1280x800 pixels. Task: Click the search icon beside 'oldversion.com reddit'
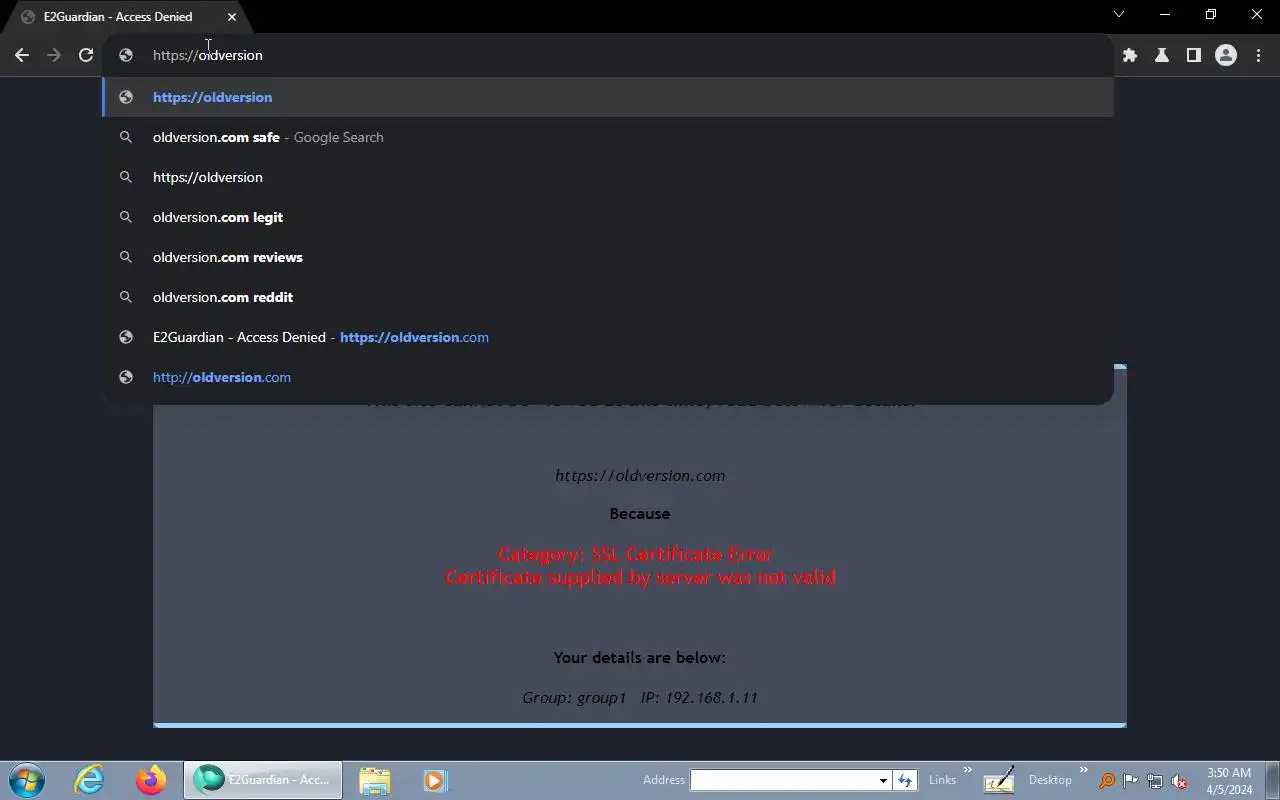pos(126,297)
